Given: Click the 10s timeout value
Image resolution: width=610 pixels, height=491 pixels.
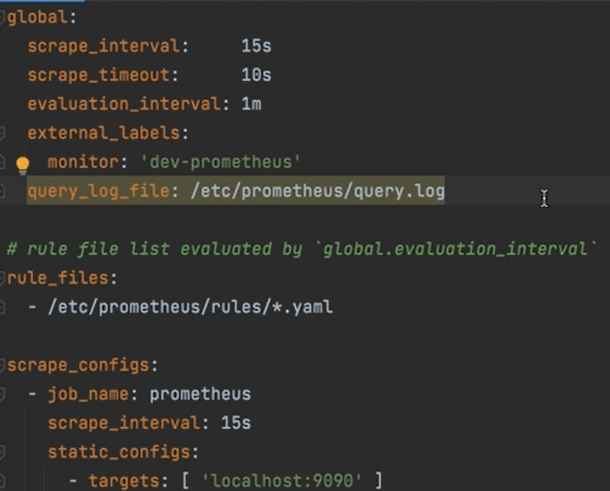Looking at the screenshot, I should [256, 75].
